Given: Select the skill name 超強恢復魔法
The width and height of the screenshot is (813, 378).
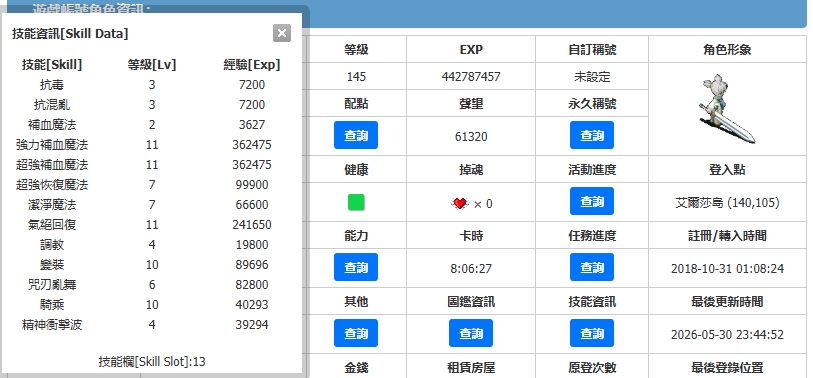Looking at the screenshot, I should coord(52,185).
